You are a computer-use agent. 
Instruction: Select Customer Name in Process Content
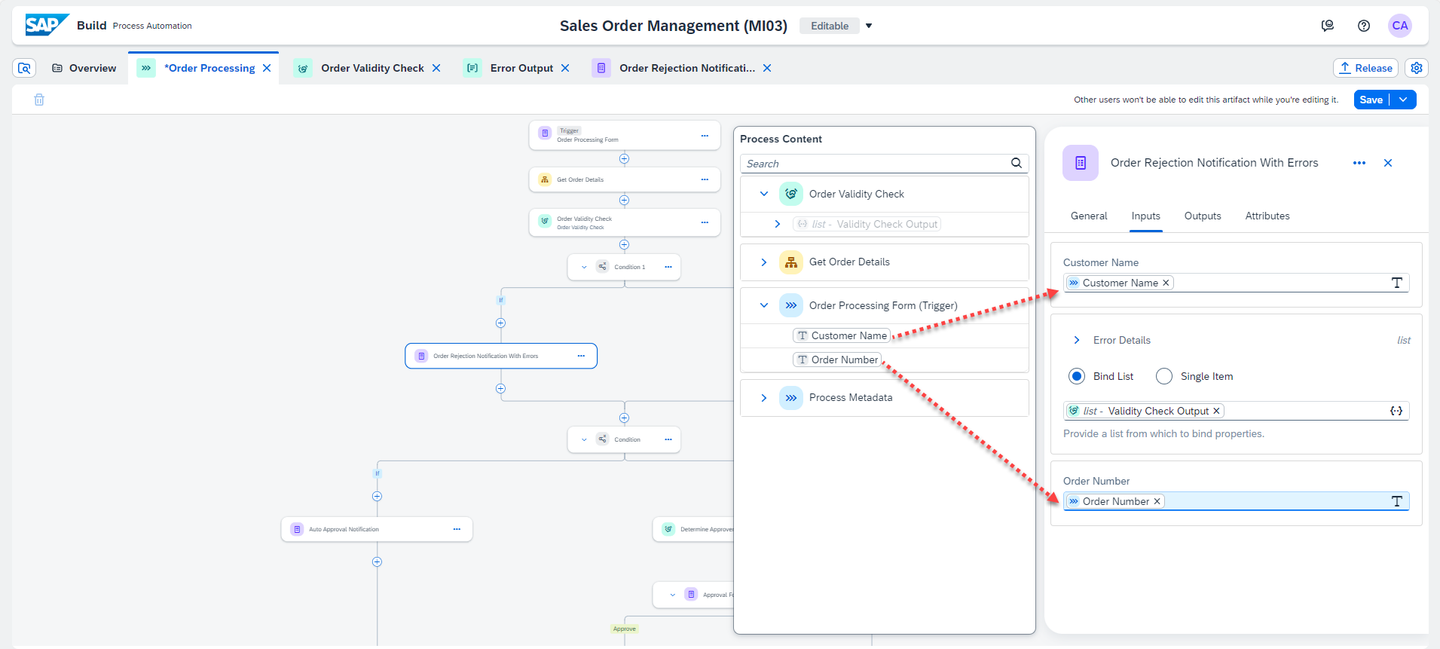tap(841, 336)
